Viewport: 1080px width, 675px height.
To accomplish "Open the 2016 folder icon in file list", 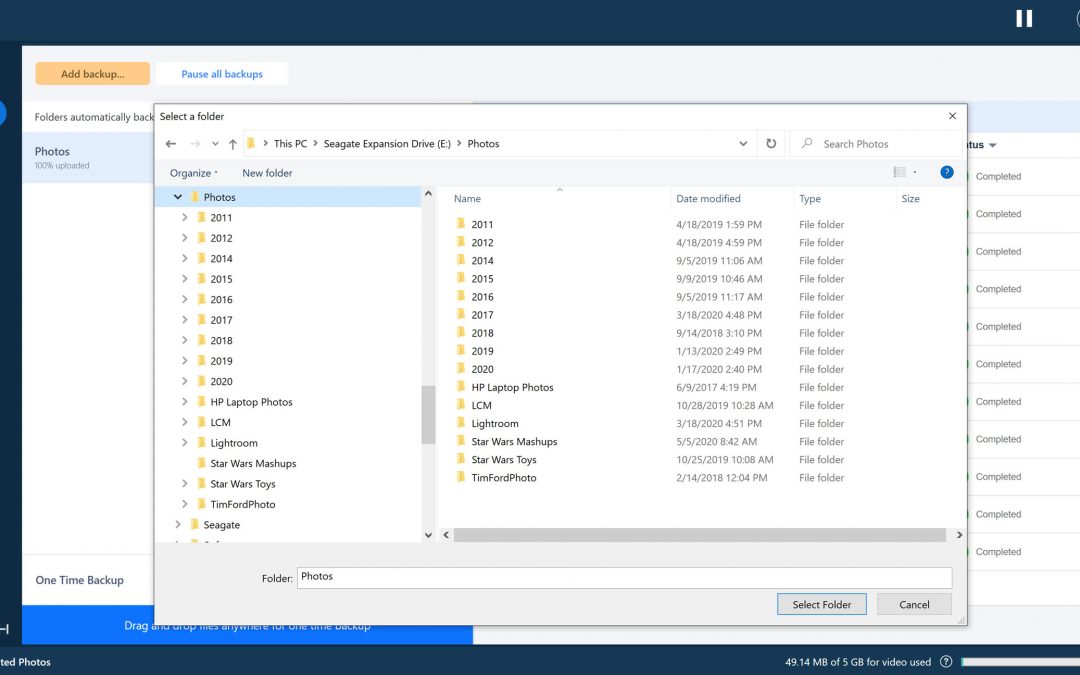I will click(461, 297).
